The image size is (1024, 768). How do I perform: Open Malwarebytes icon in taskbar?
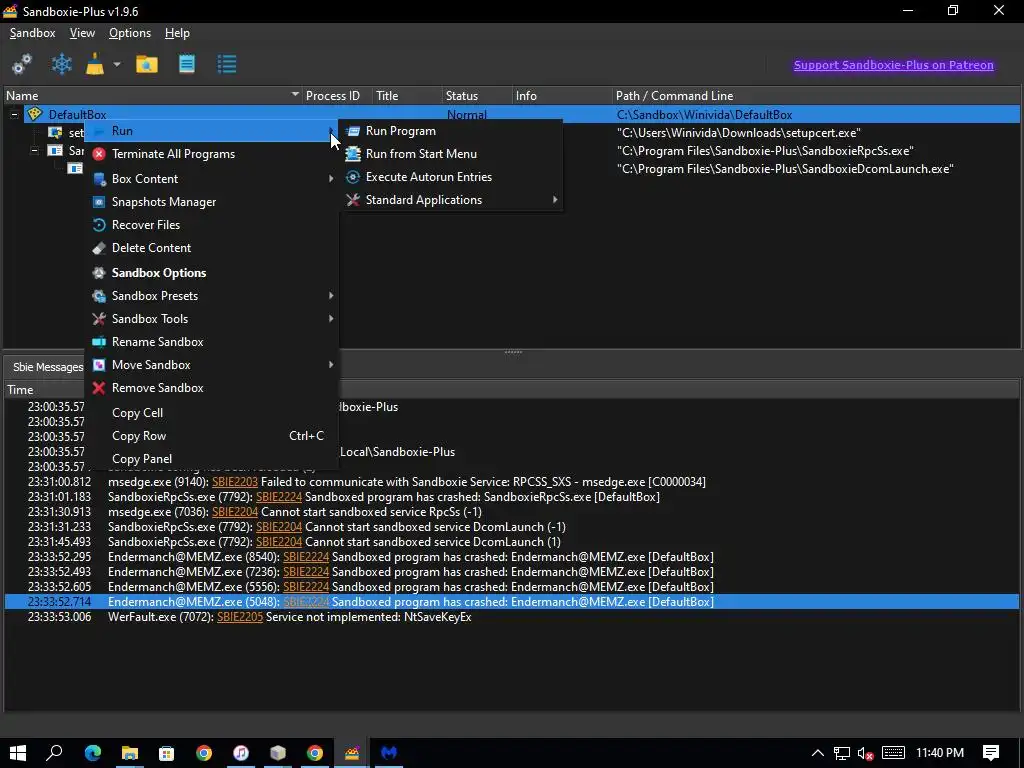point(389,753)
